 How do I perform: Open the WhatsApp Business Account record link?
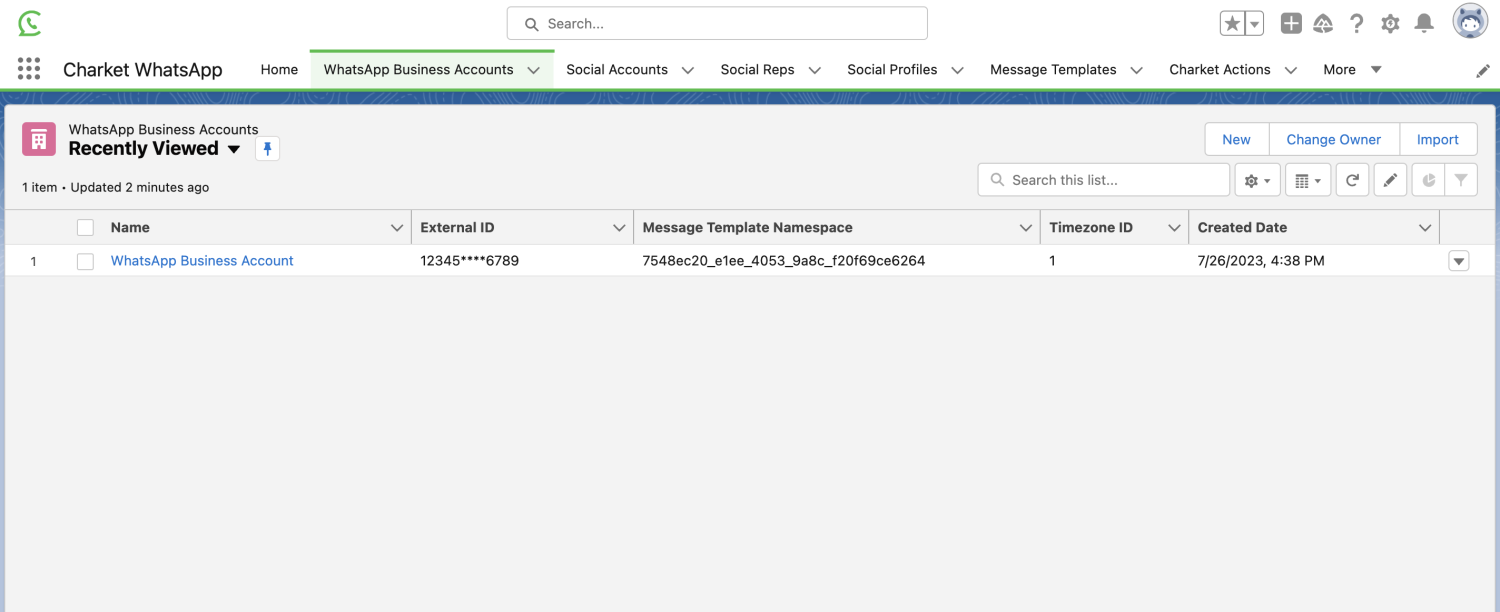pyautogui.click(x=202, y=261)
